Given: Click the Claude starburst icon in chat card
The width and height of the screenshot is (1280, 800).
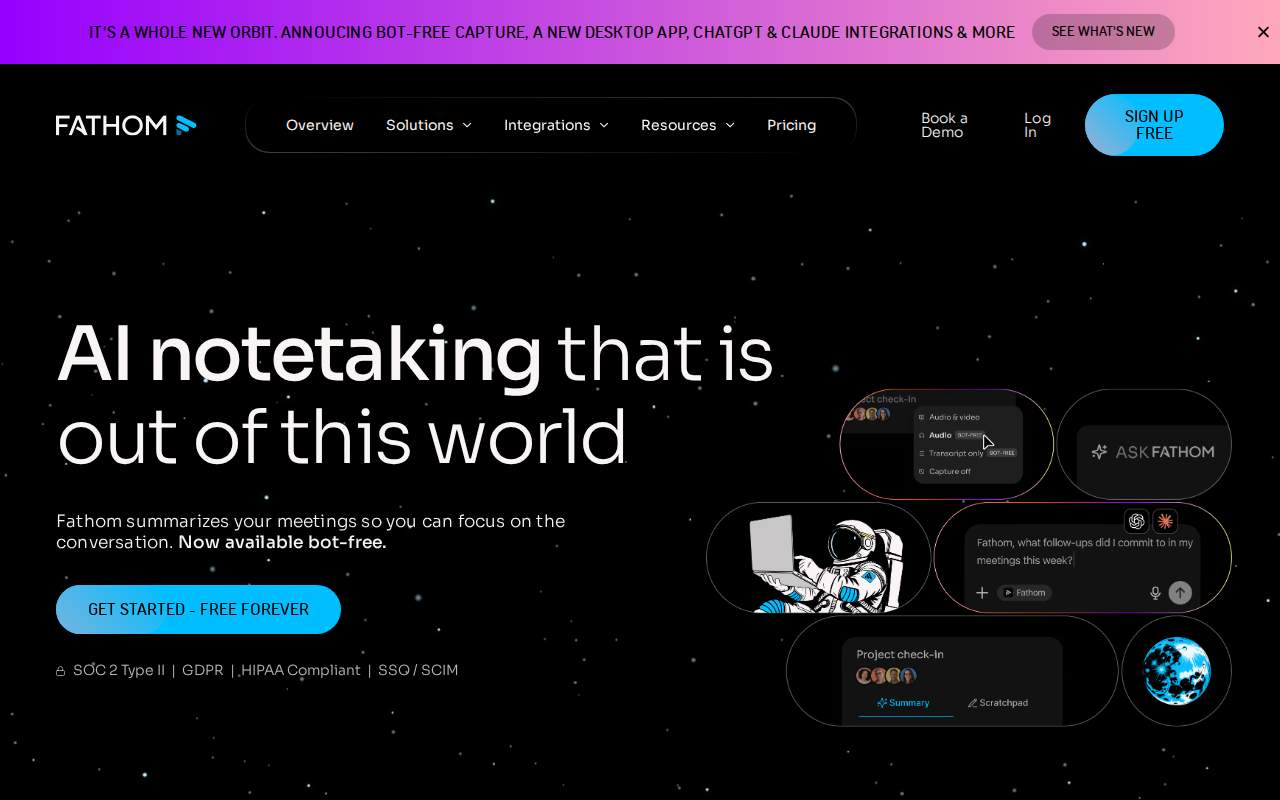Looking at the screenshot, I should 1165,521.
